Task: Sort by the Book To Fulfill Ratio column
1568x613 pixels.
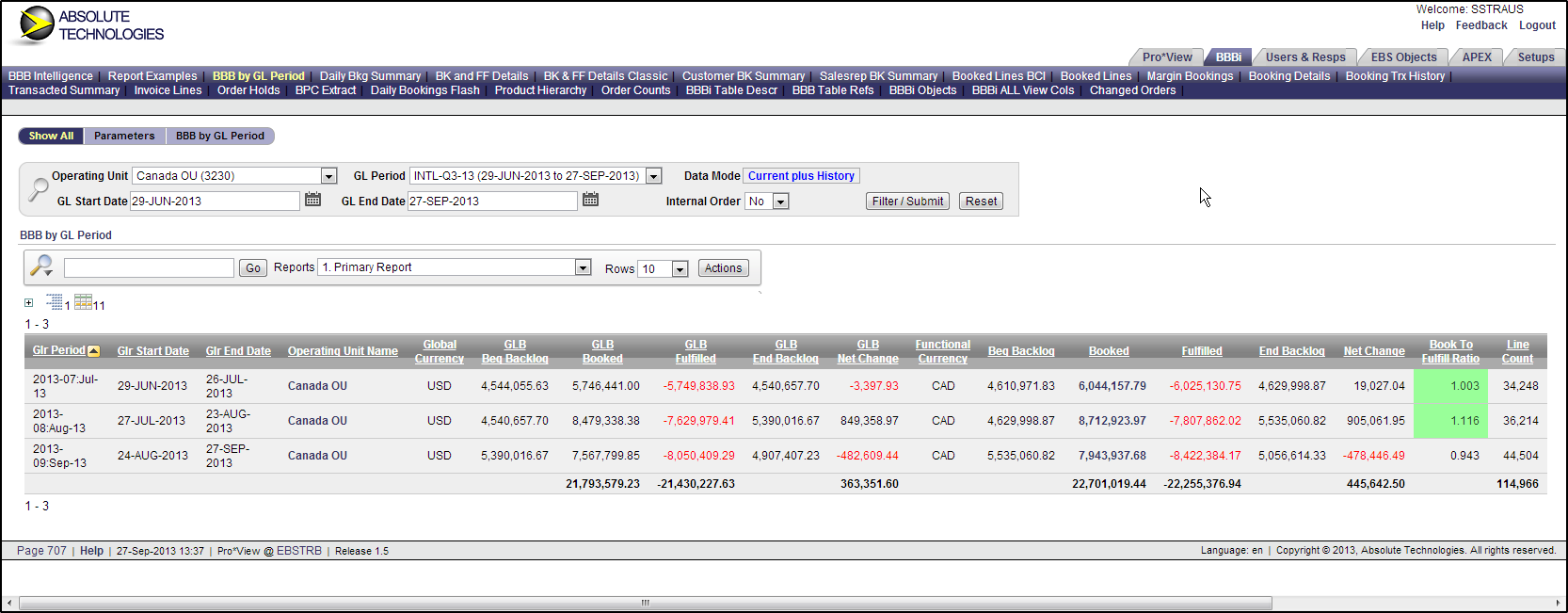Action: tap(1450, 351)
